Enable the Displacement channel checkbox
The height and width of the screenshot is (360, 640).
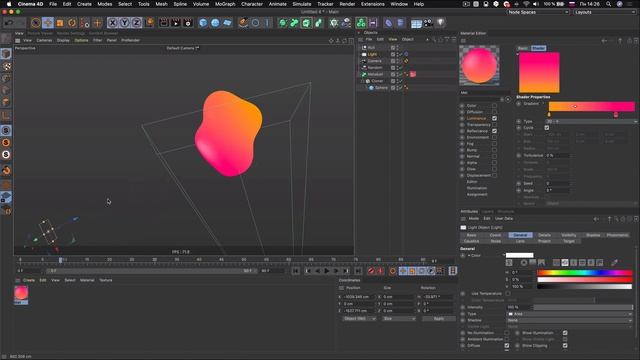point(494,176)
